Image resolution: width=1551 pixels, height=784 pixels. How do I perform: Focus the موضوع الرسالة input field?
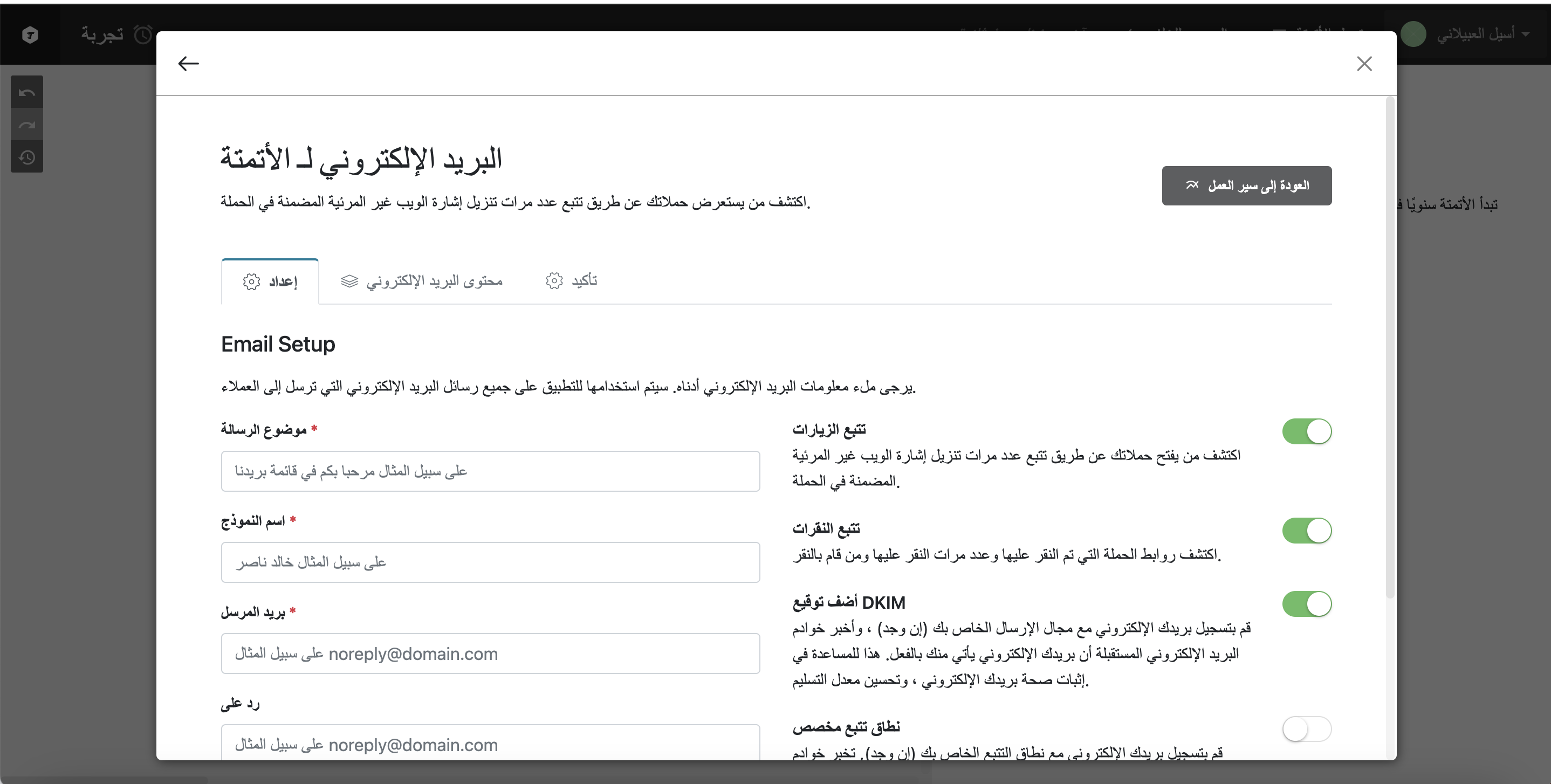(x=490, y=471)
